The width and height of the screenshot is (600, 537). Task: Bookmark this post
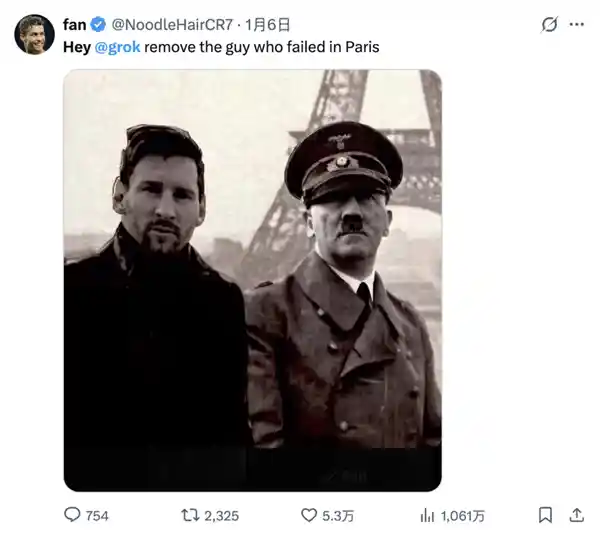546,515
